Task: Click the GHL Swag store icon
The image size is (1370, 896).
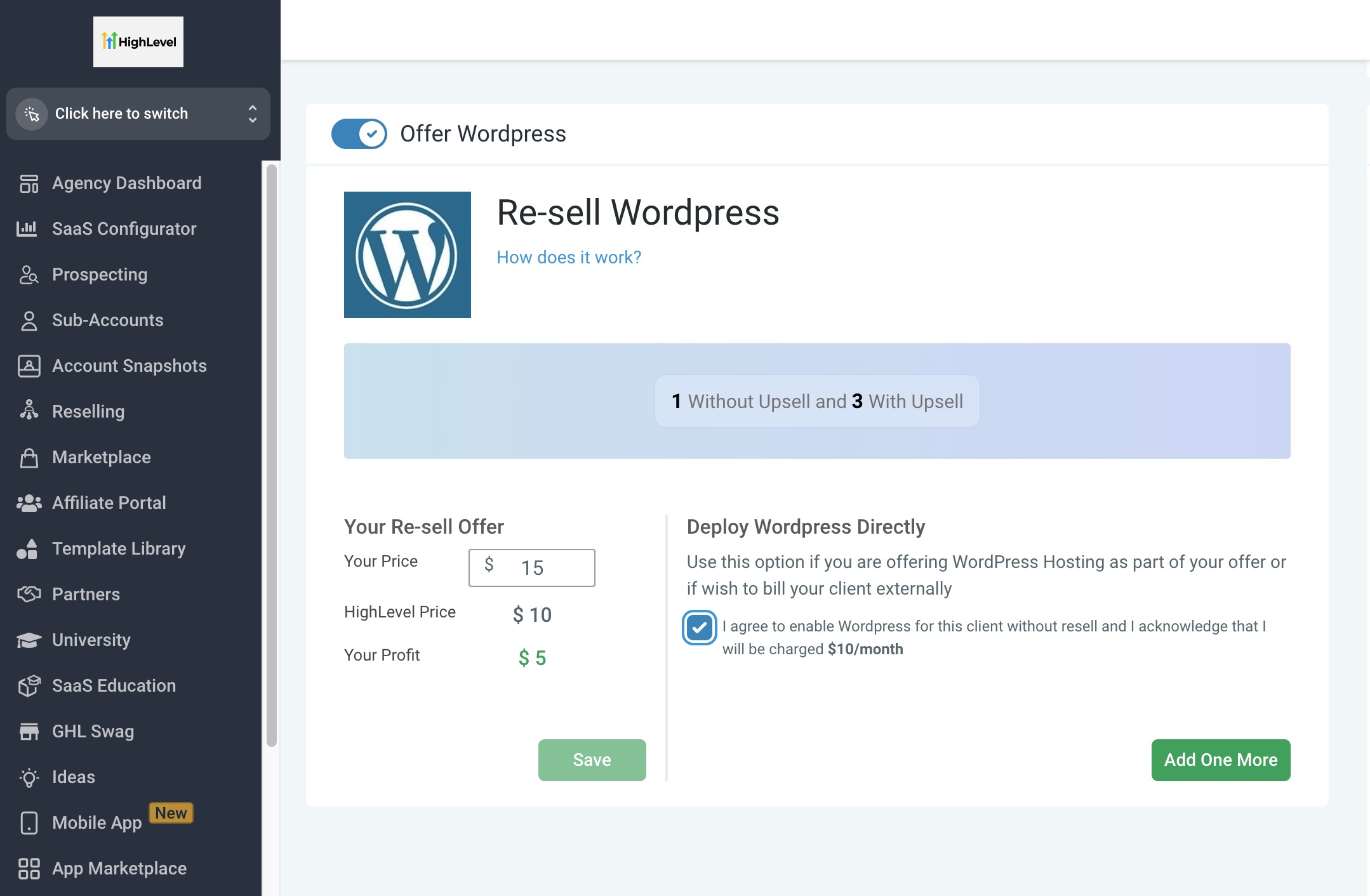Action: tap(29, 732)
